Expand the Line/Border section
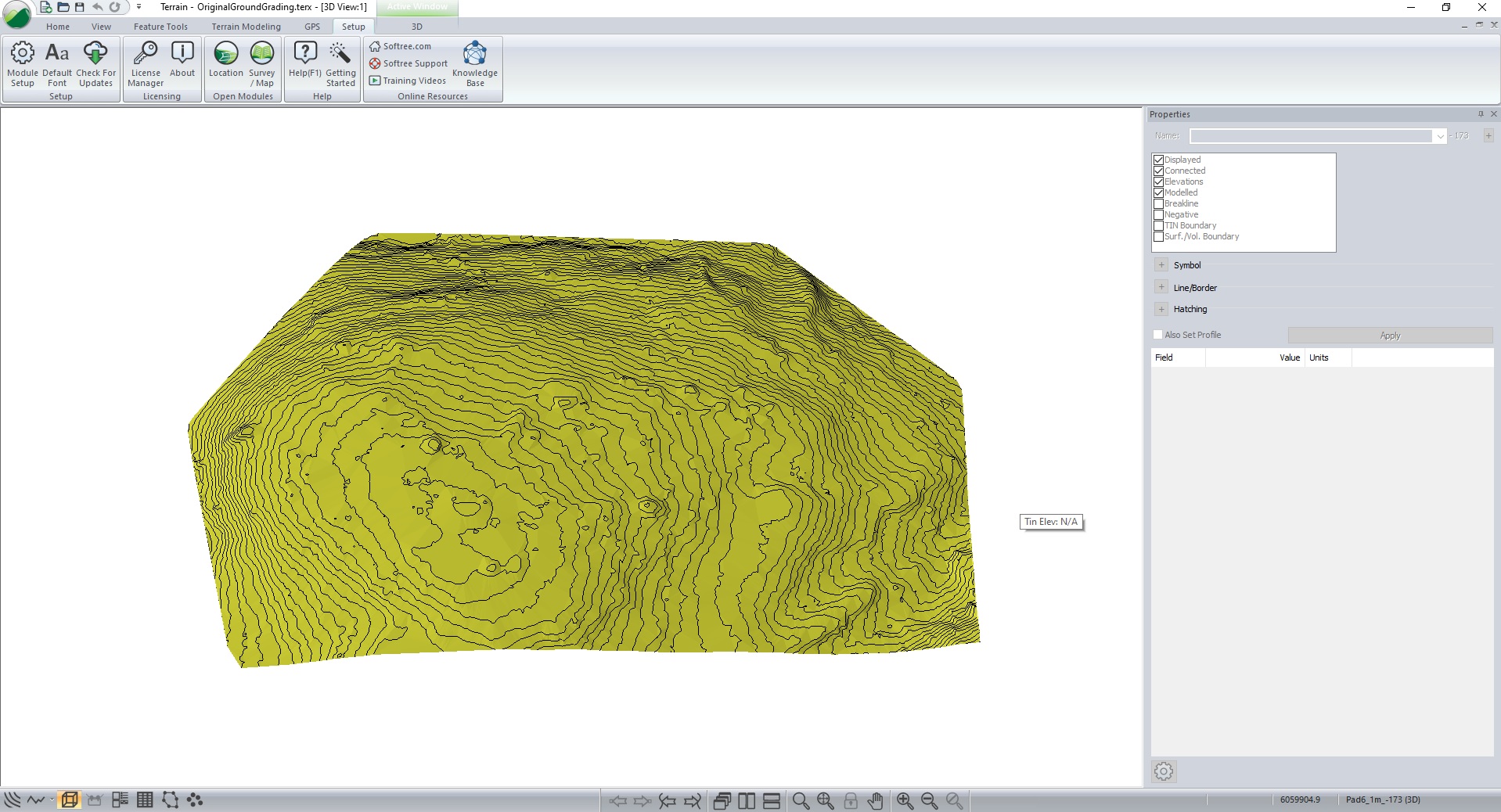Screen dimensions: 1501x812 click(x=1161, y=287)
